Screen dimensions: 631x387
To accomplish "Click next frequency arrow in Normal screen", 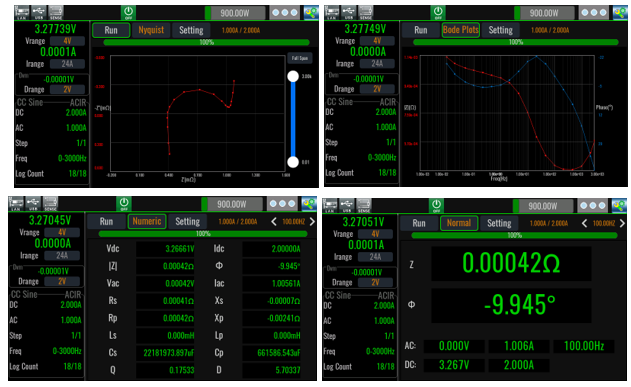I will pyautogui.click(x=622, y=223).
